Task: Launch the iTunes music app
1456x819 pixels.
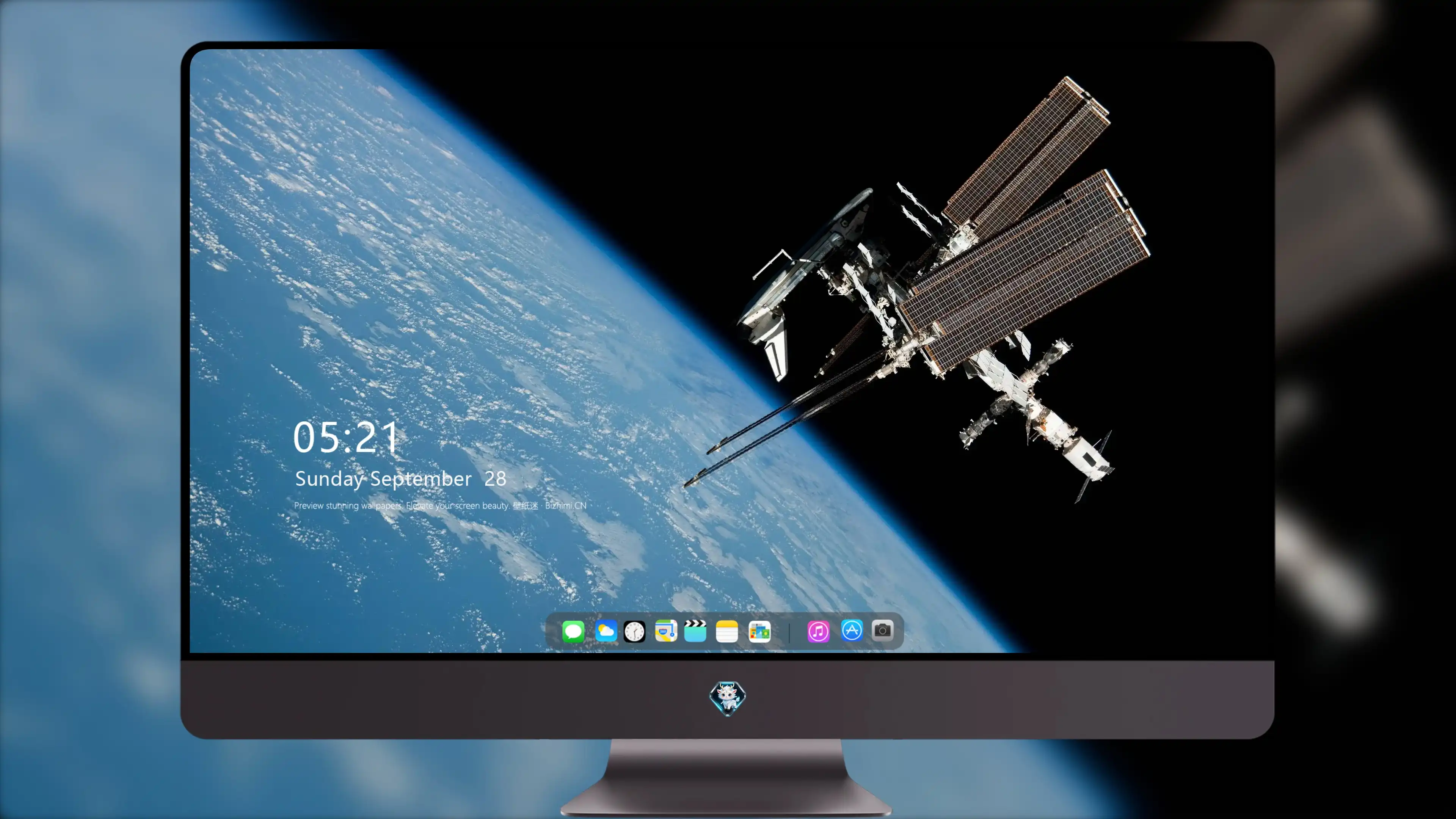Action: pyautogui.click(x=819, y=631)
